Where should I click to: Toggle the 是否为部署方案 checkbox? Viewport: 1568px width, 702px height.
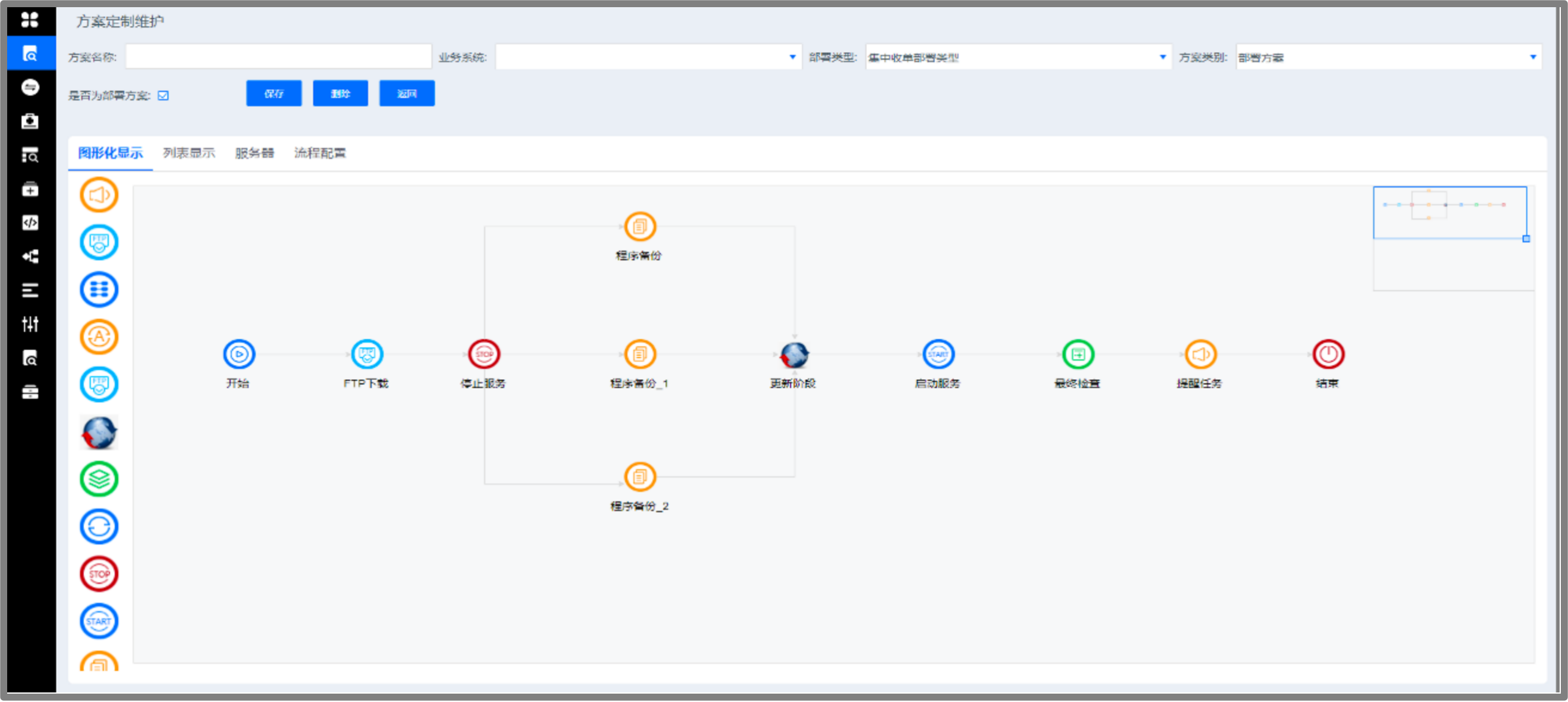pyautogui.click(x=163, y=96)
